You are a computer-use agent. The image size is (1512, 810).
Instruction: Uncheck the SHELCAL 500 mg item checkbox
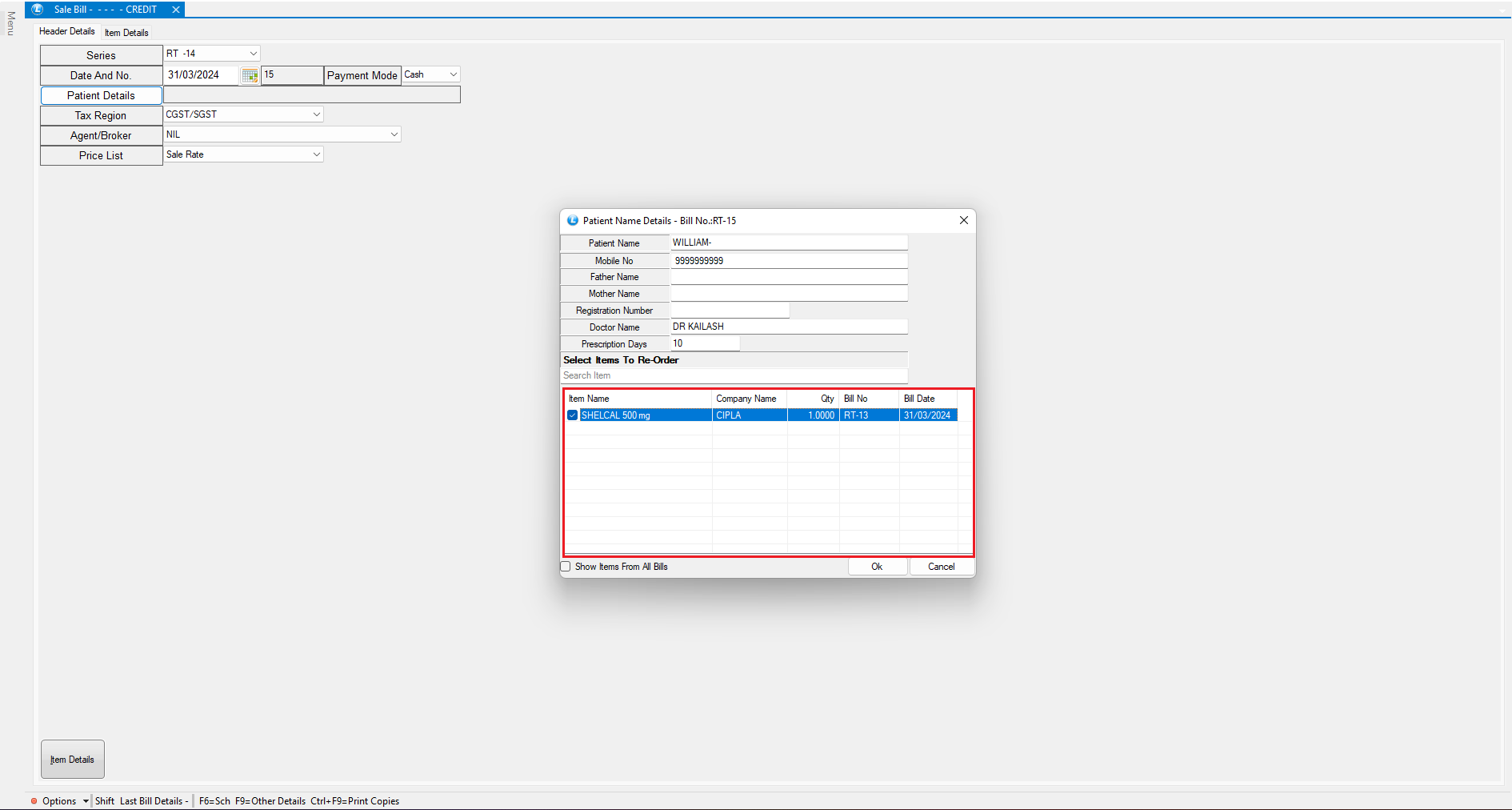click(572, 415)
